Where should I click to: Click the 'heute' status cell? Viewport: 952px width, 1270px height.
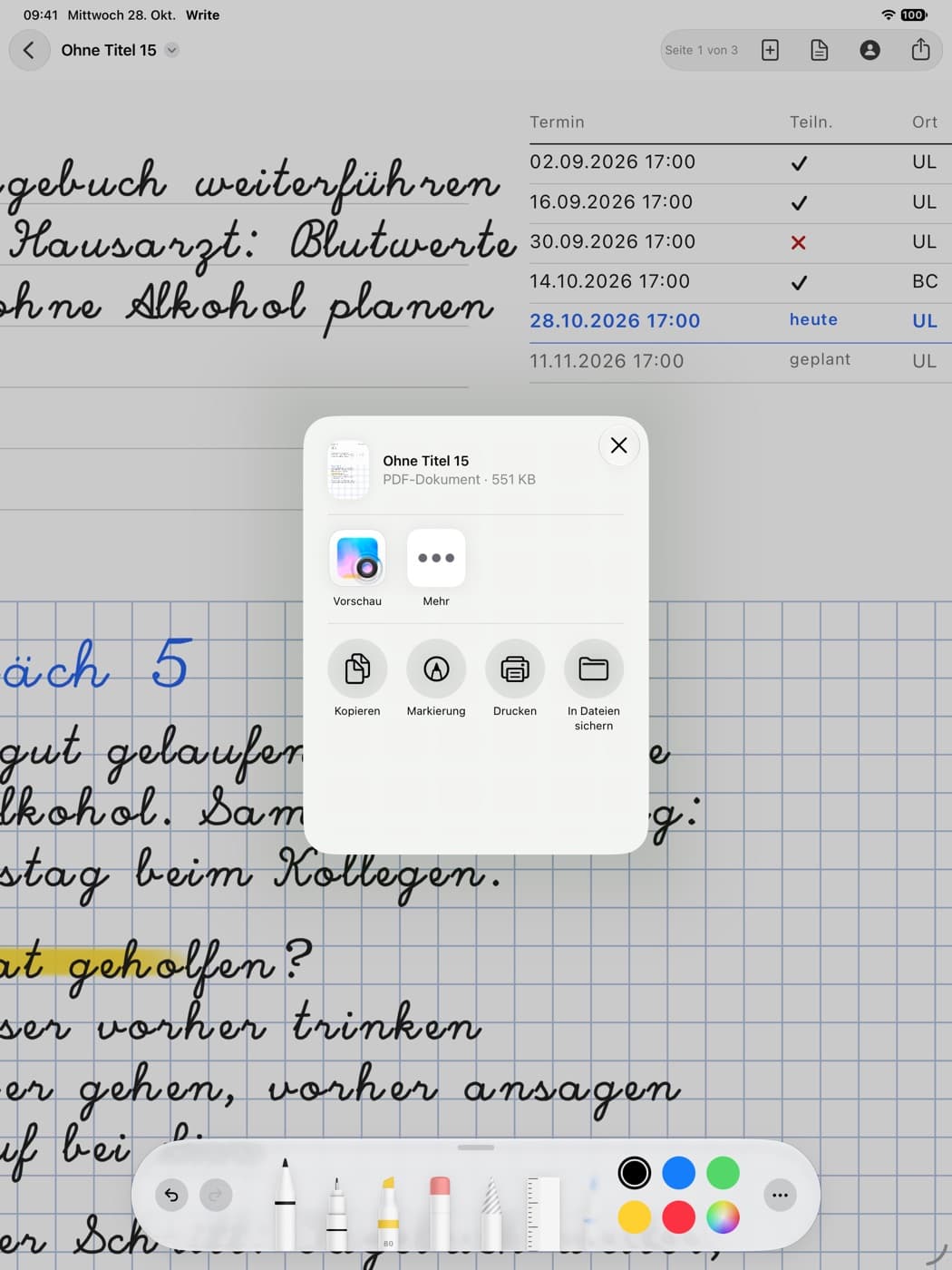813,319
